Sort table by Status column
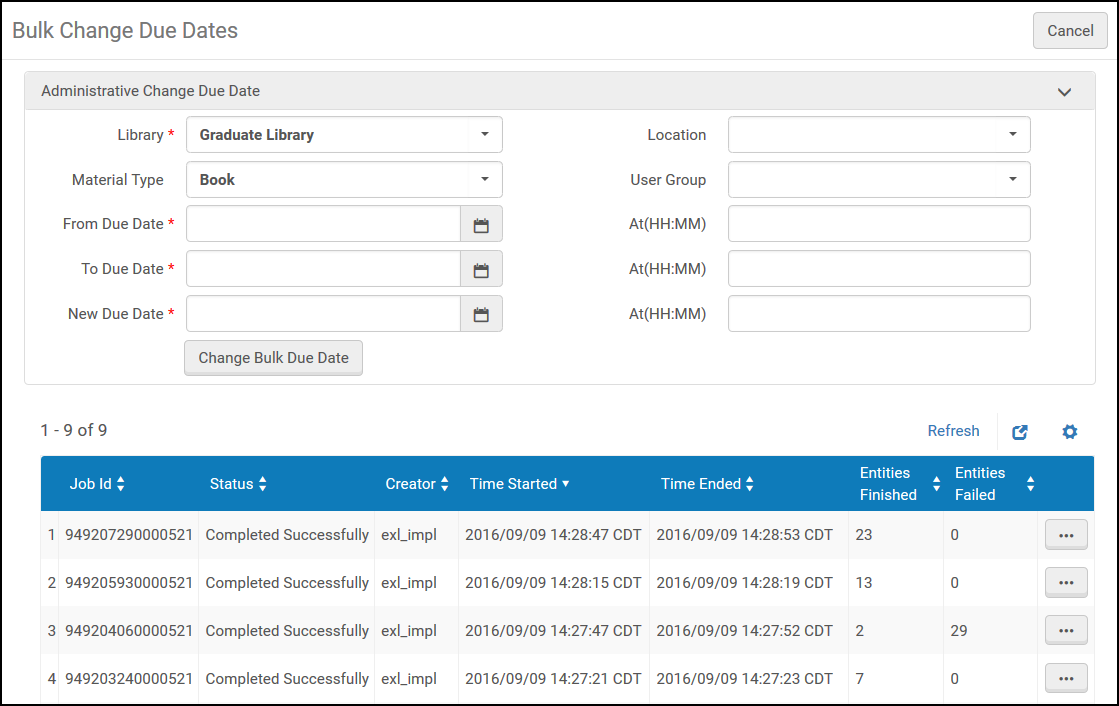The width and height of the screenshot is (1119, 706). click(x=238, y=484)
